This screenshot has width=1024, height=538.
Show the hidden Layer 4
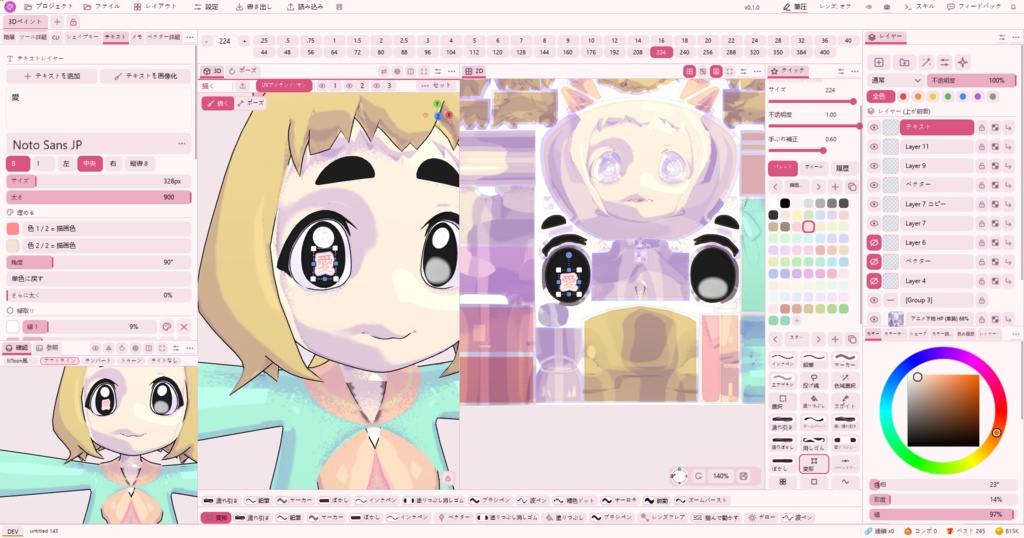pyautogui.click(x=874, y=281)
